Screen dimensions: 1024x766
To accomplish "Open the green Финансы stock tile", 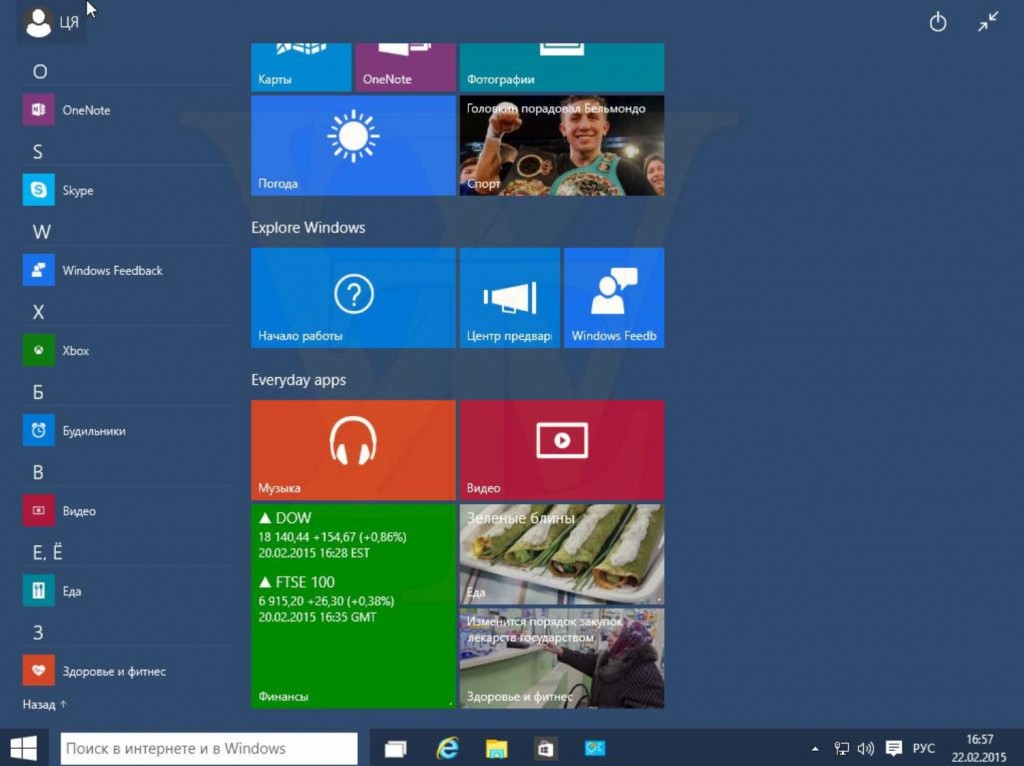I will [x=353, y=606].
